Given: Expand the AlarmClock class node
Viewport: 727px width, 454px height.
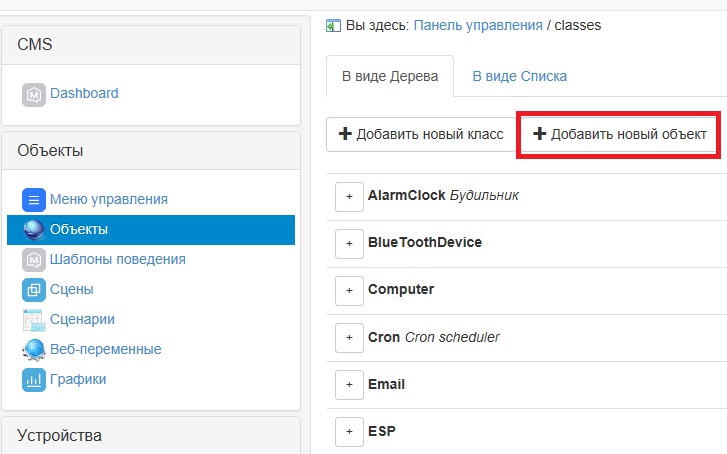Looking at the screenshot, I should pyautogui.click(x=349, y=196).
